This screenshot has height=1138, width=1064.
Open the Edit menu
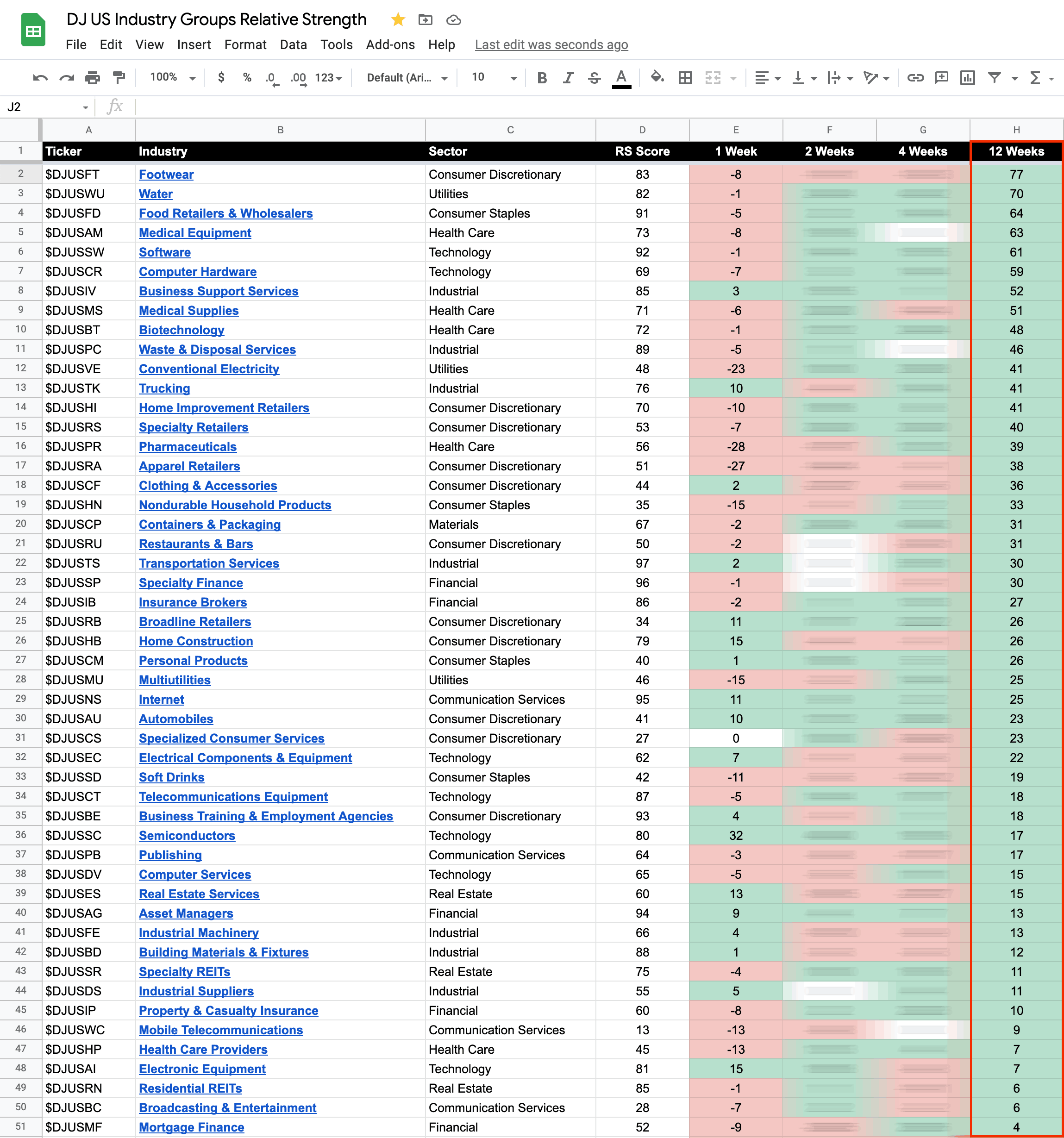(x=111, y=44)
